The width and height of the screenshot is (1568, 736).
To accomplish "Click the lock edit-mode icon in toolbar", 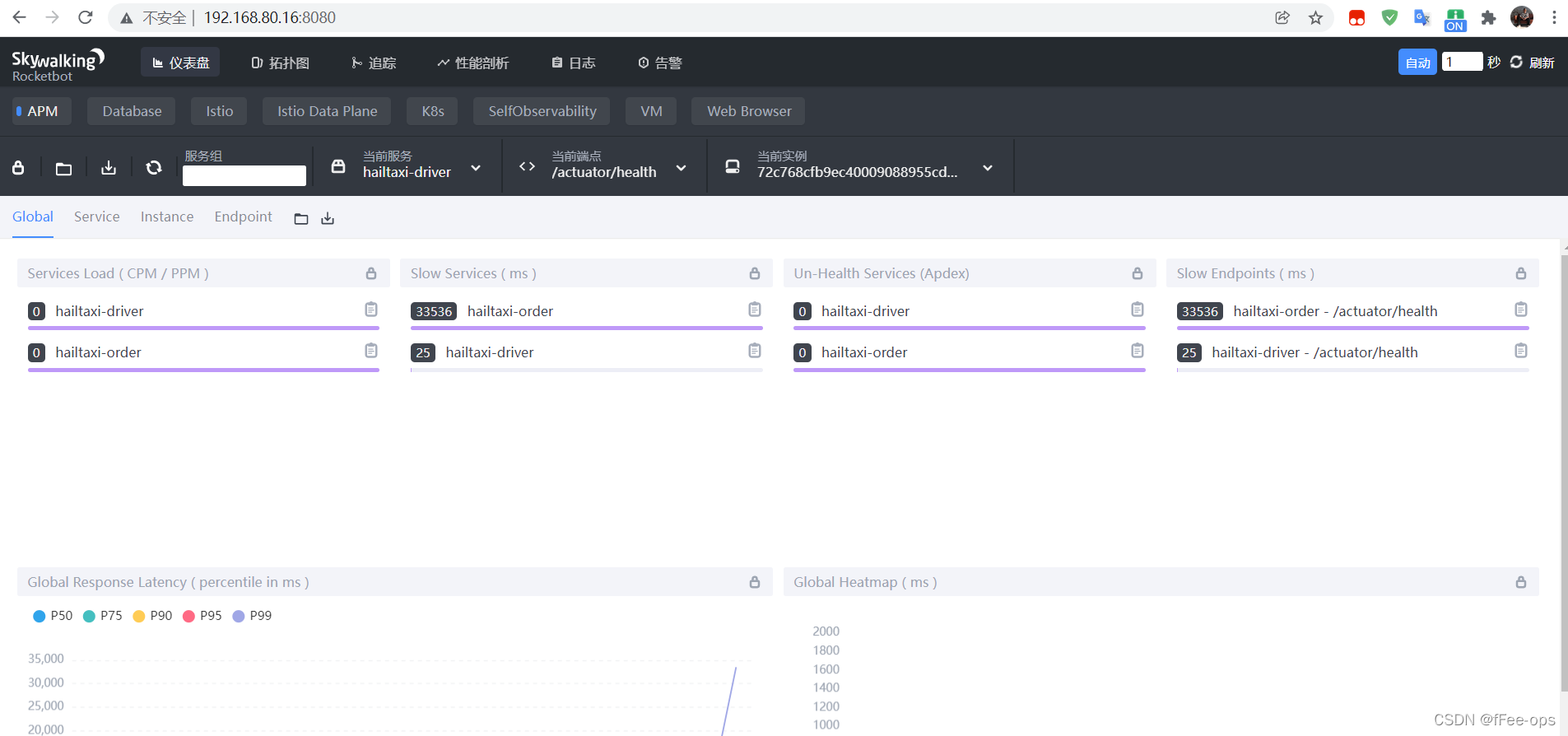I will (18, 168).
